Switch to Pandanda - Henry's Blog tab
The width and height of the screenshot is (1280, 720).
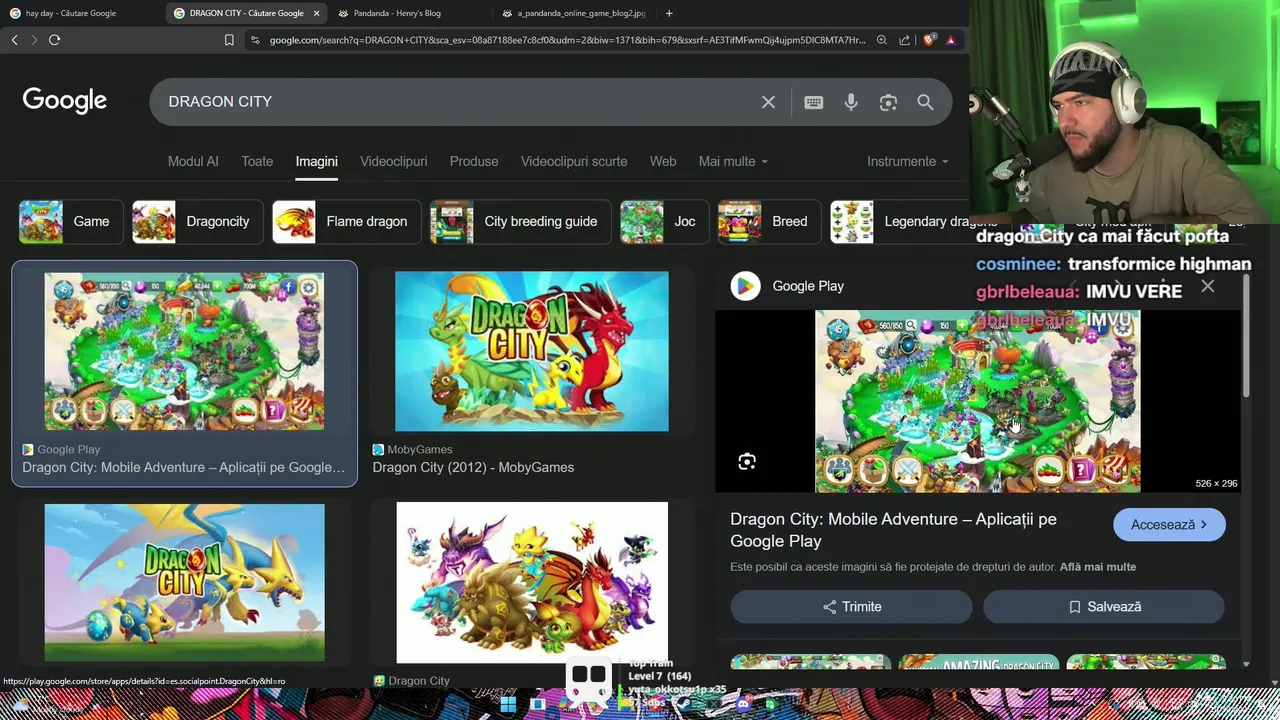pos(398,13)
